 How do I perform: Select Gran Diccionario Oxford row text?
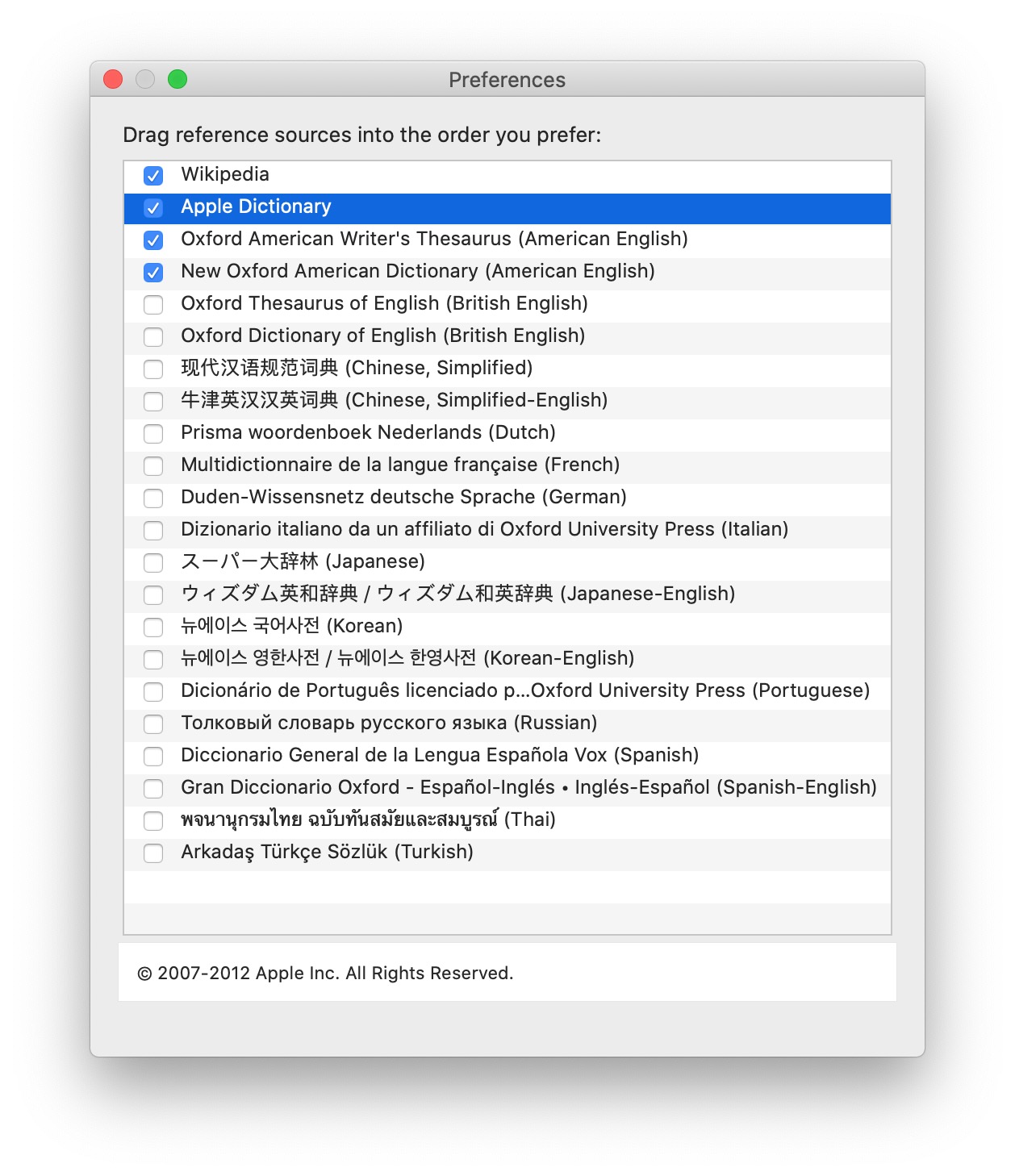point(528,787)
